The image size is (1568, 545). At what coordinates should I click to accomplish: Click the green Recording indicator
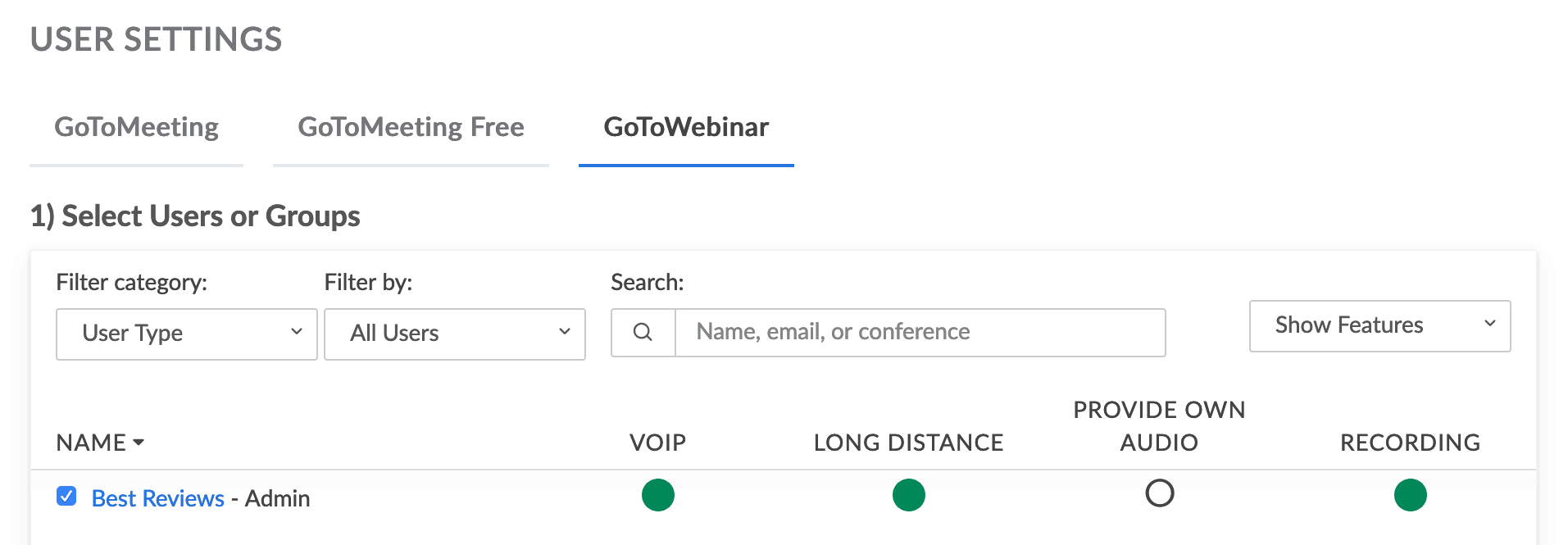(1409, 495)
